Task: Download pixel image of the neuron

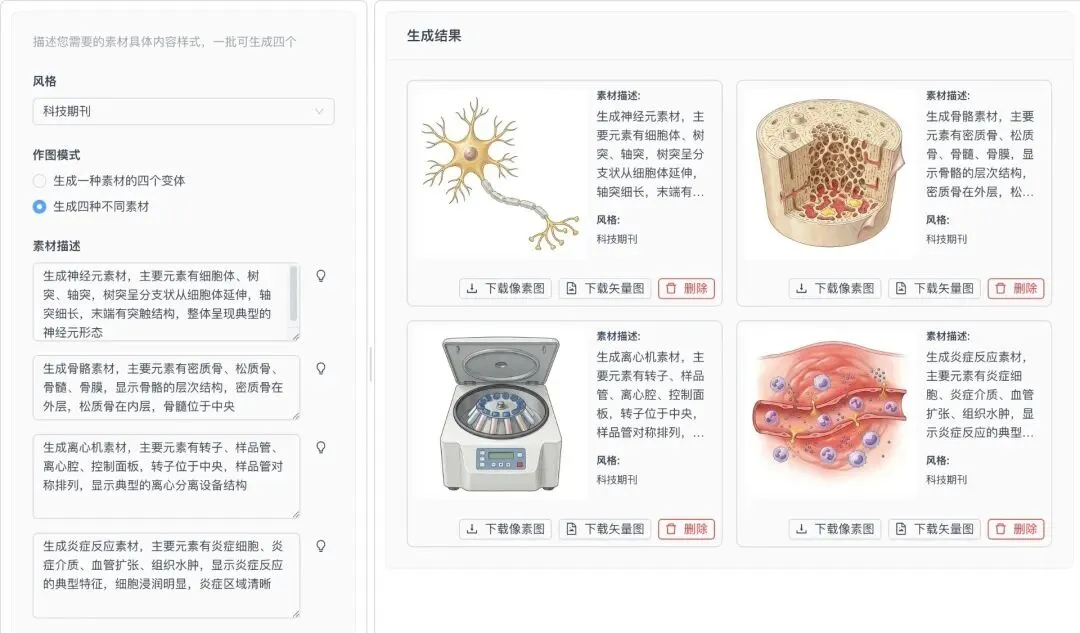Action: (x=506, y=289)
